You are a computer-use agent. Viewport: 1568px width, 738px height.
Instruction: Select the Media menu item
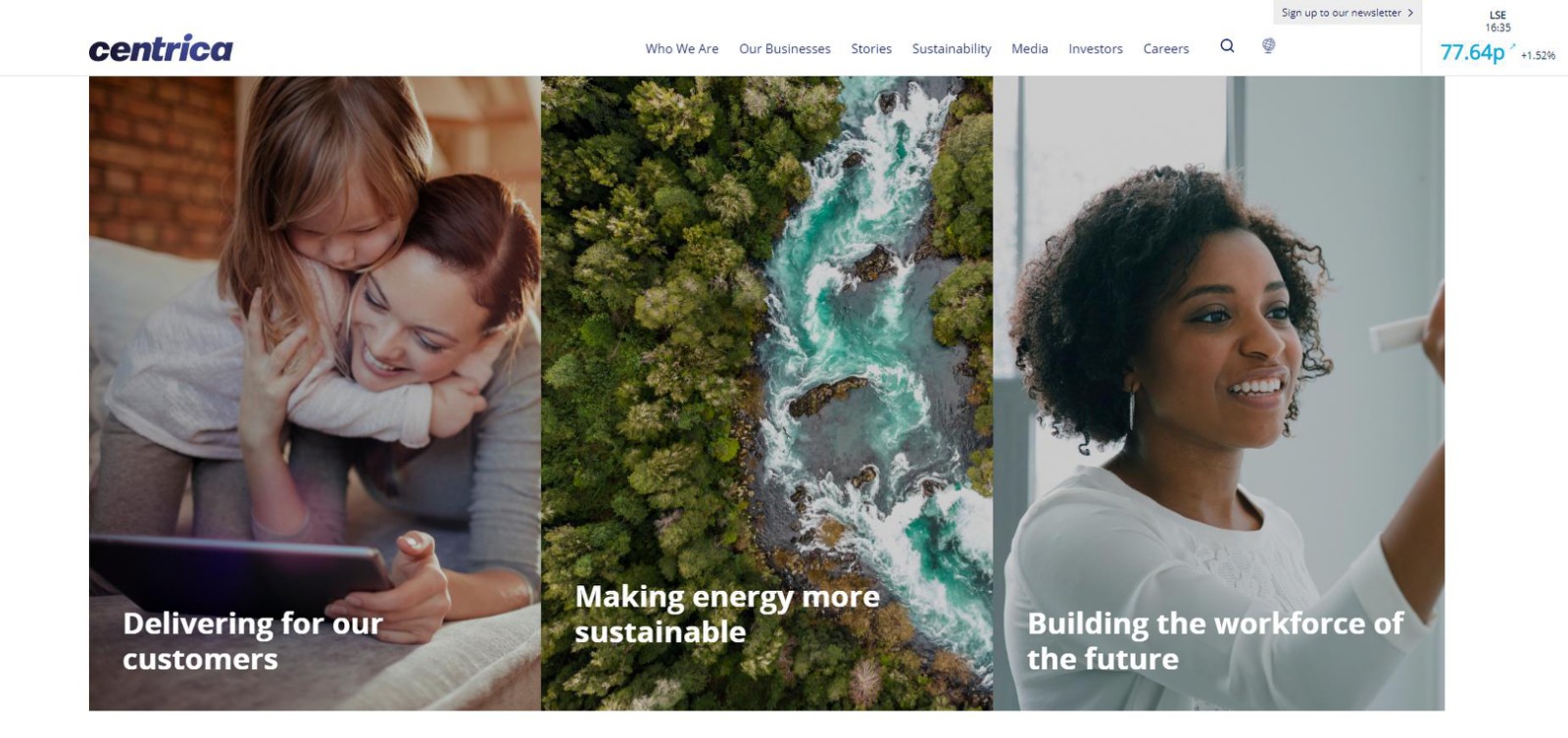(1030, 49)
